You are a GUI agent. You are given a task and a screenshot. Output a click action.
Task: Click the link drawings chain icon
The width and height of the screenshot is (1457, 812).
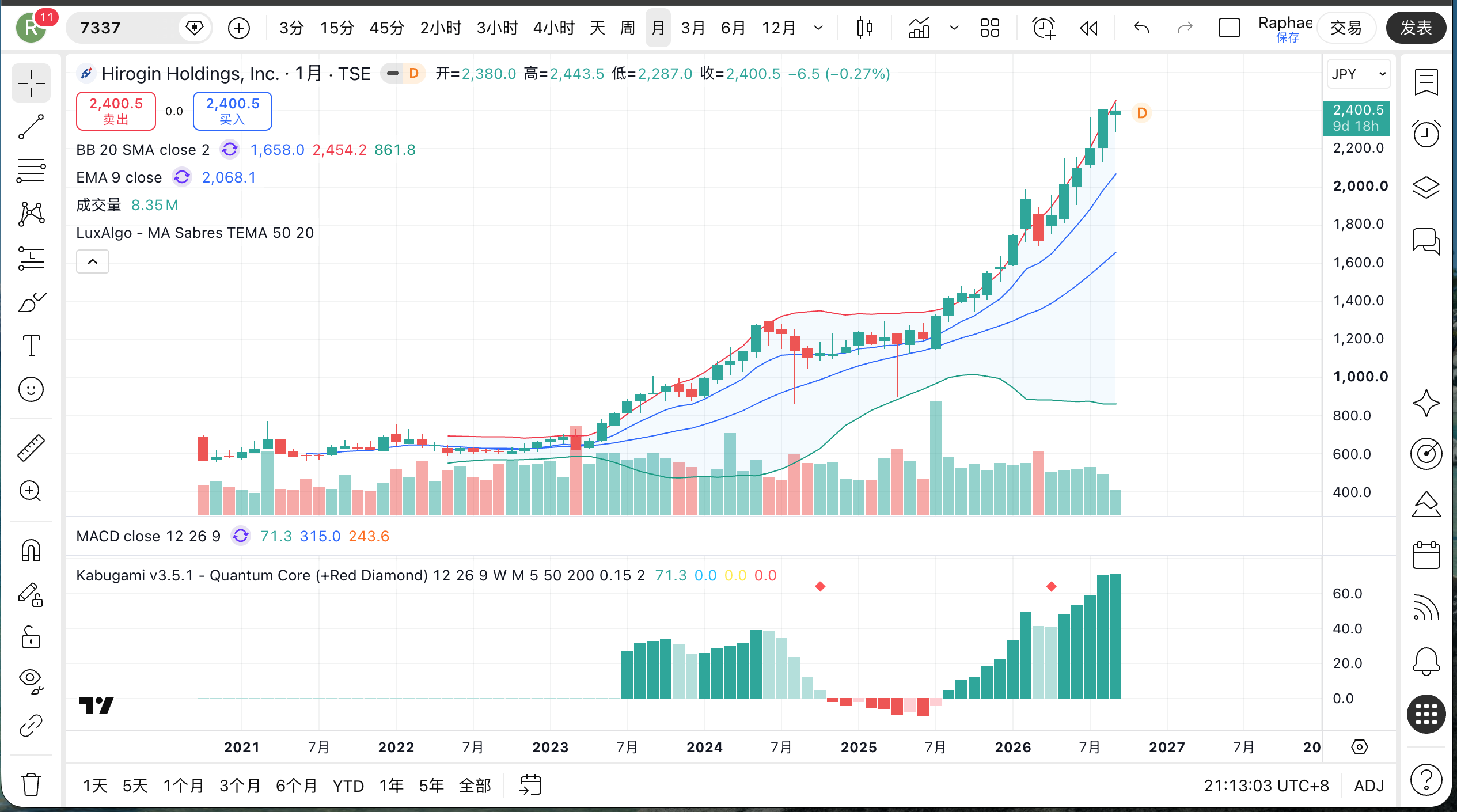click(x=31, y=726)
